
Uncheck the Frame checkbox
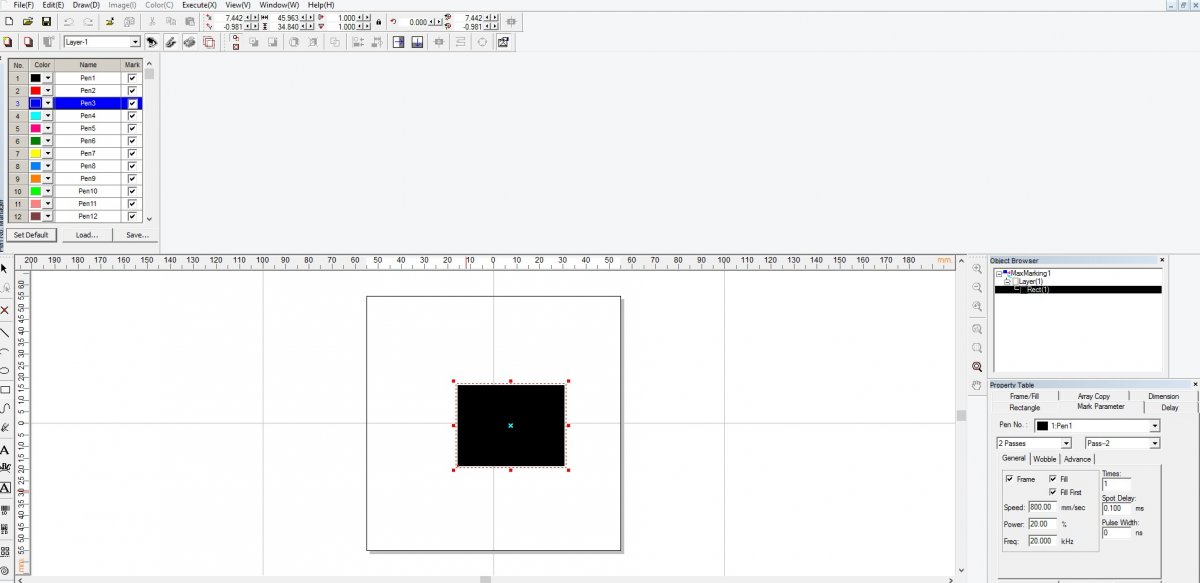(x=1009, y=479)
